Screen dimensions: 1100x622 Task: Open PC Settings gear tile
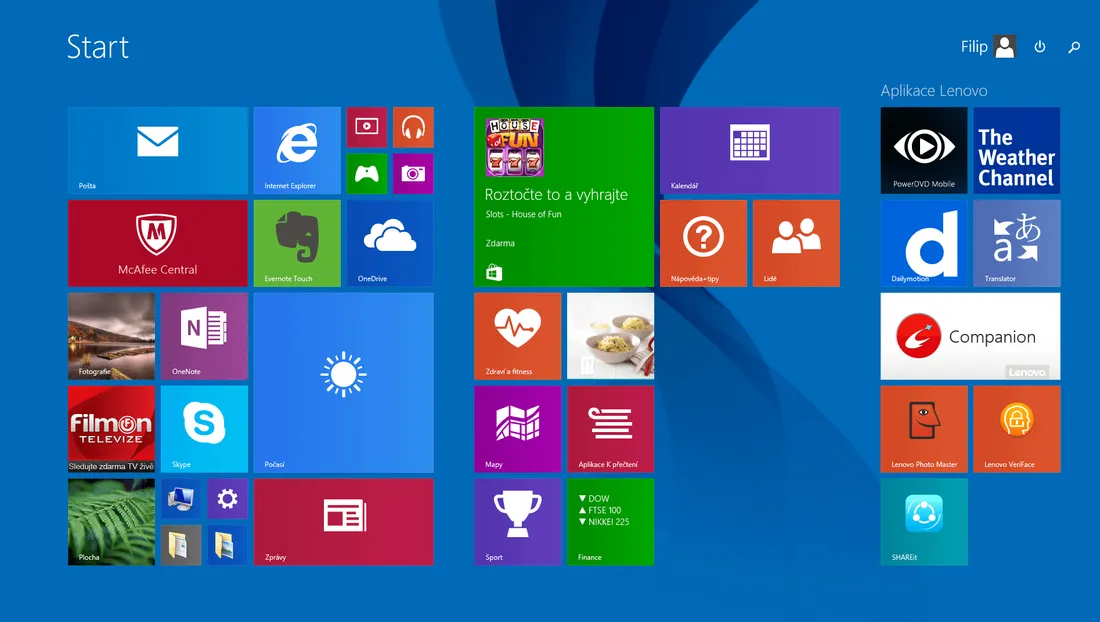coord(227,499)
